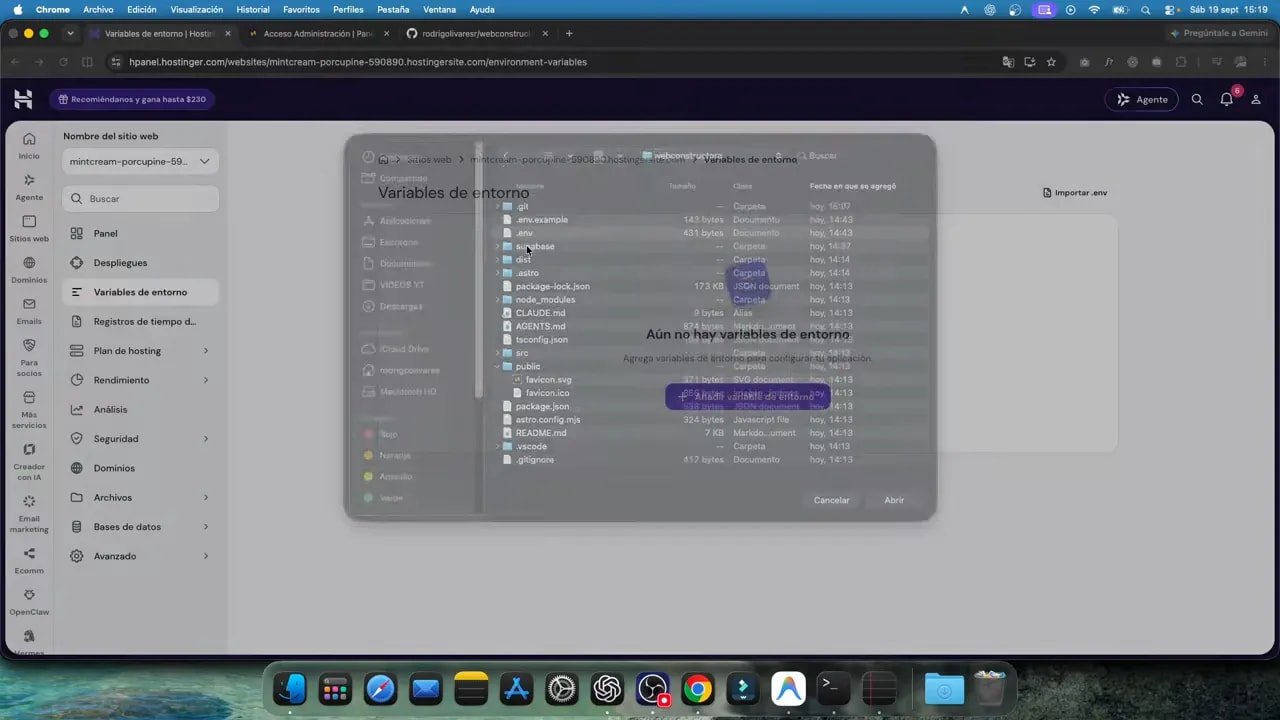The width and height of the screenshot is (1280, 720).
Task: Select the .env.example file row
Action: pyautogui.click(x=713, y=220)
